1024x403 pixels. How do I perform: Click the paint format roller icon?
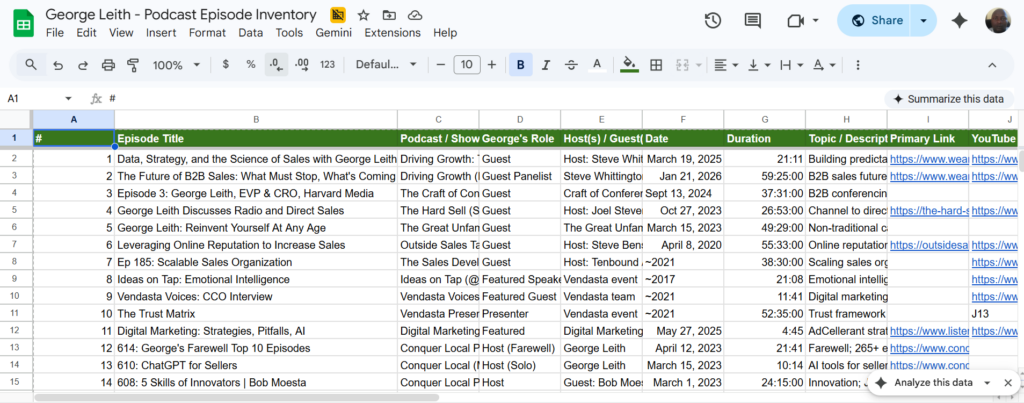[x=133, y=65]
